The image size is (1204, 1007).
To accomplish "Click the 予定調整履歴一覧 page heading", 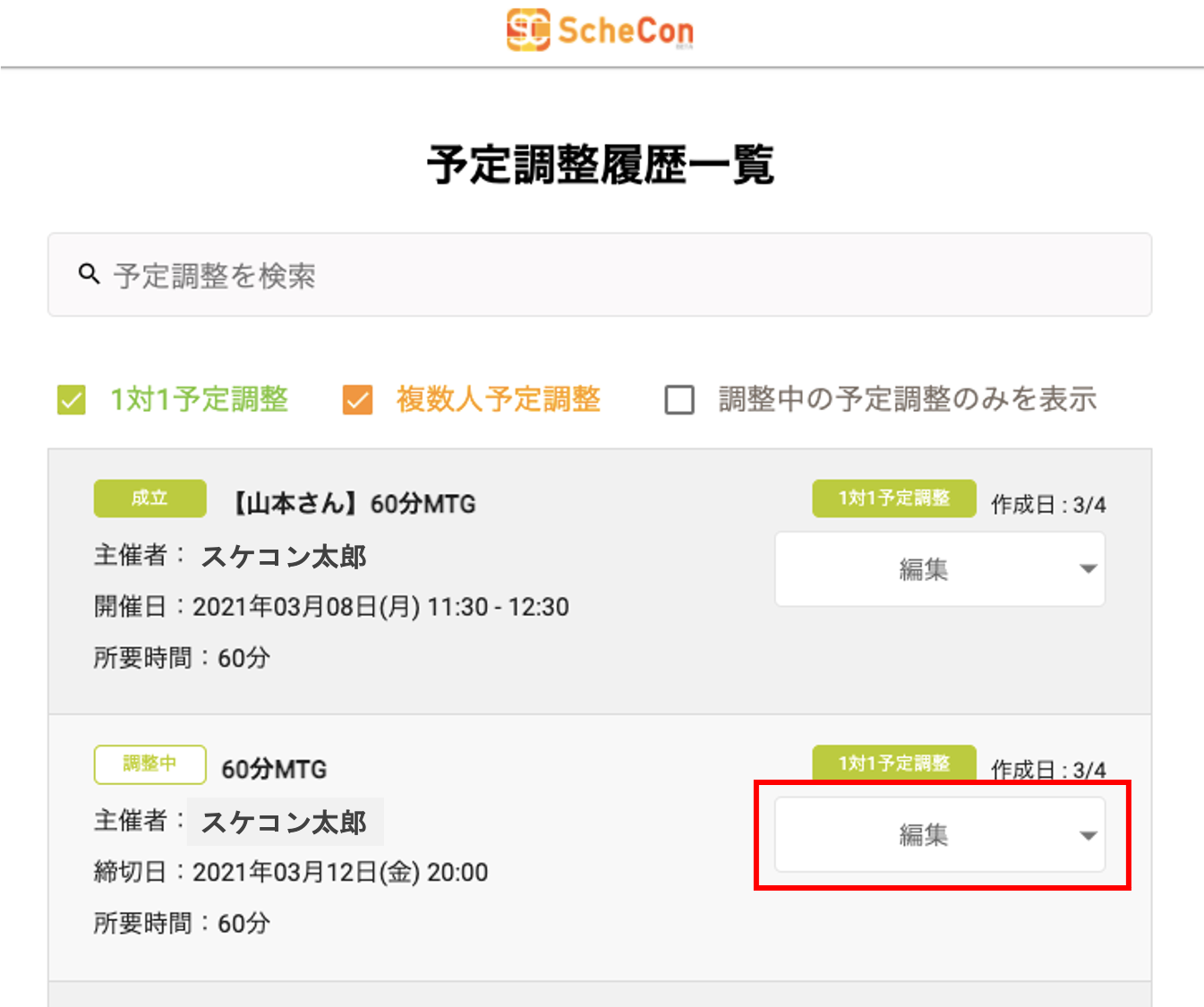I will [601, 166].
